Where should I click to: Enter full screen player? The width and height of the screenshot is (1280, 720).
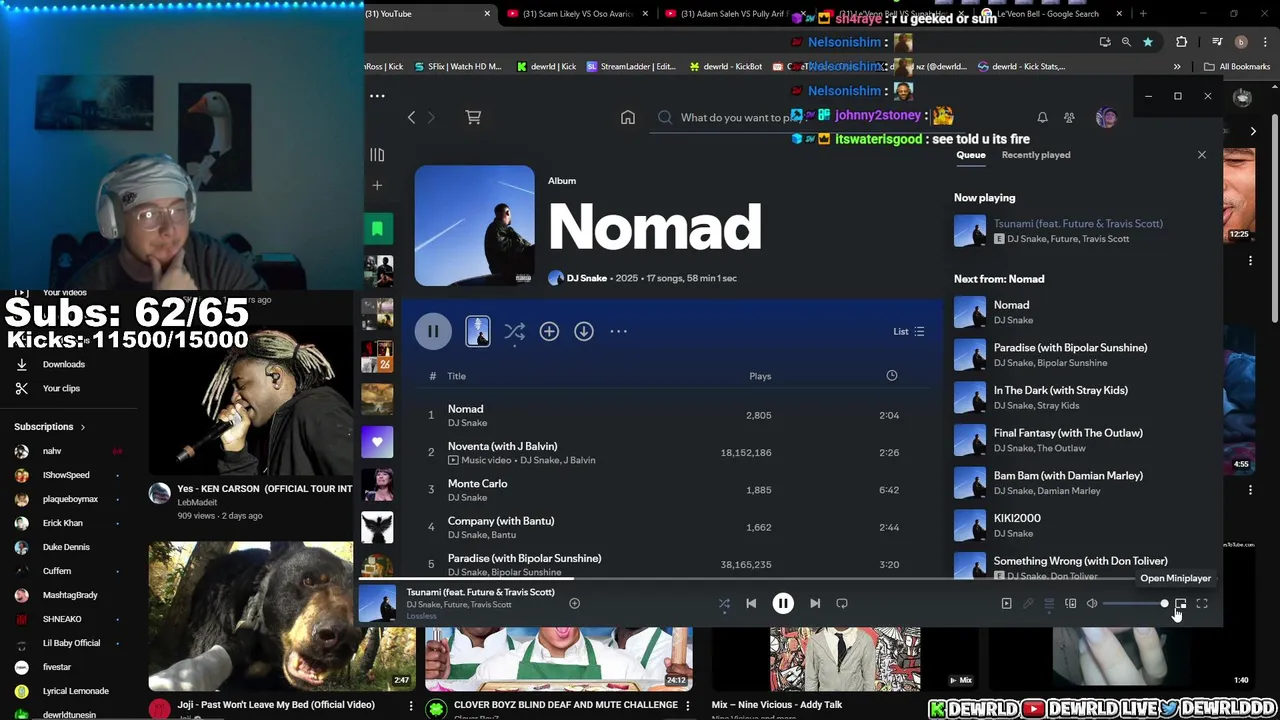click(1202, 603)
